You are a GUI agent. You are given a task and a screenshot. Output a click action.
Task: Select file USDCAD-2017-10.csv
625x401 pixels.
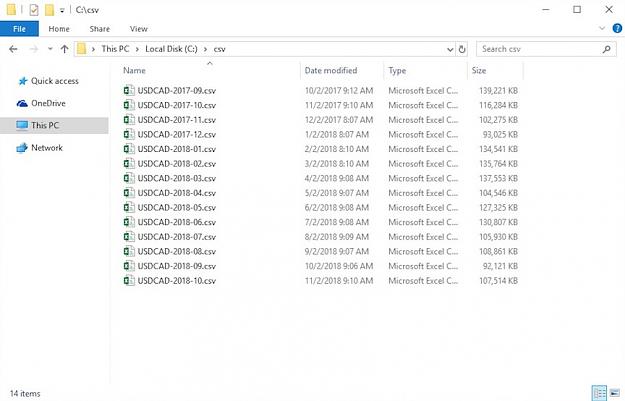click(x=177, y=105)
